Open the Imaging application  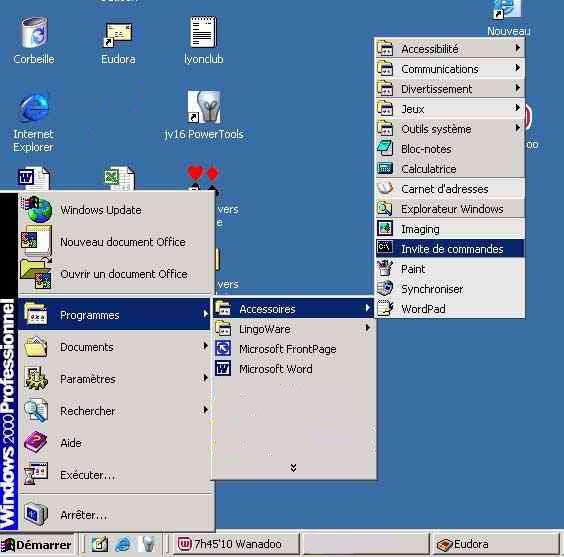point(450,229)
